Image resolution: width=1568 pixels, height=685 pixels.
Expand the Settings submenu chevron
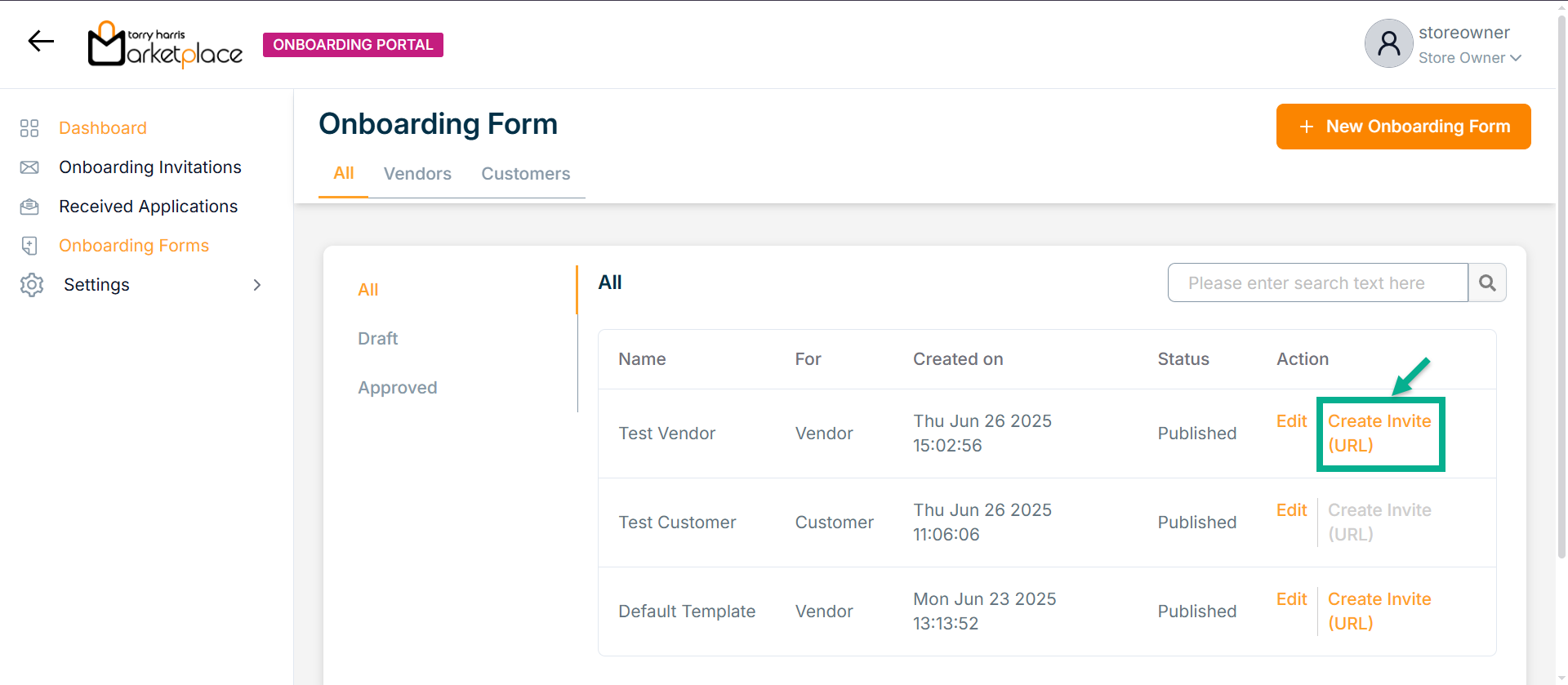click(257, 285)
